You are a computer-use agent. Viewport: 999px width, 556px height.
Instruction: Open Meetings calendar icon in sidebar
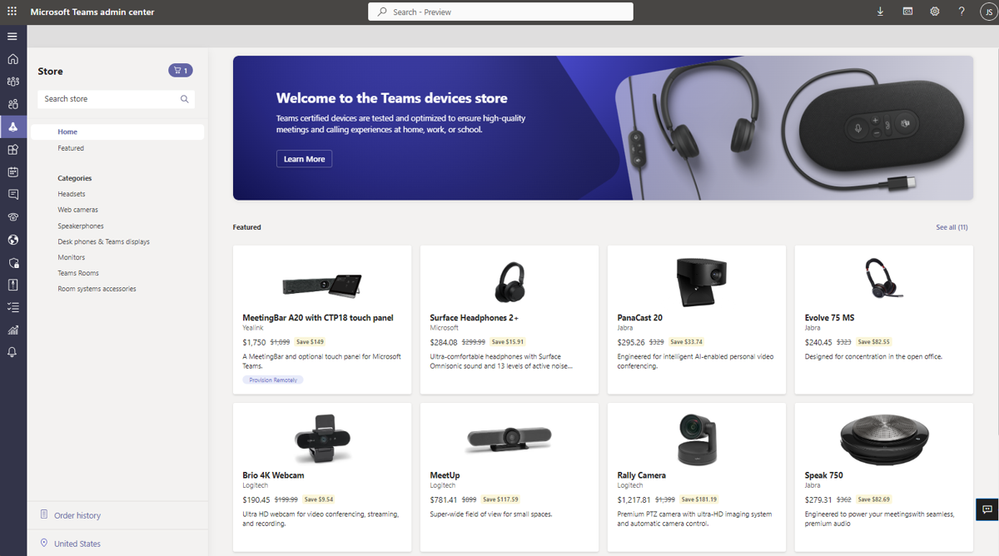[x=13, y=172]
